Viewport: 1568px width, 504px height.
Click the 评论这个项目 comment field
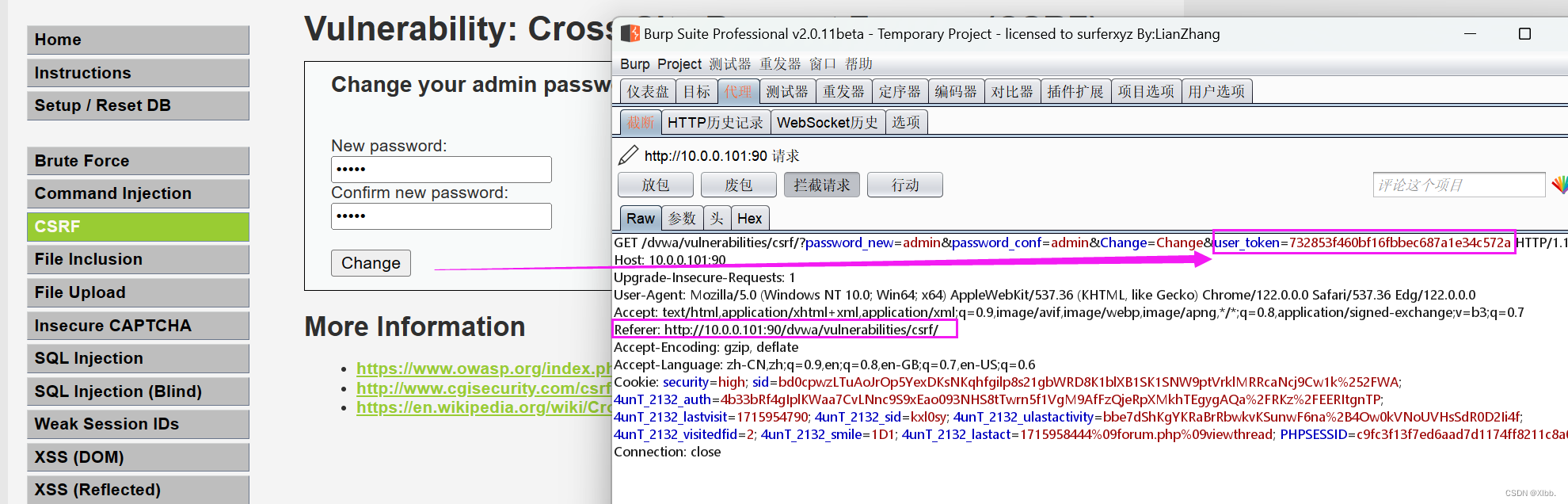tap(1459, 185)
